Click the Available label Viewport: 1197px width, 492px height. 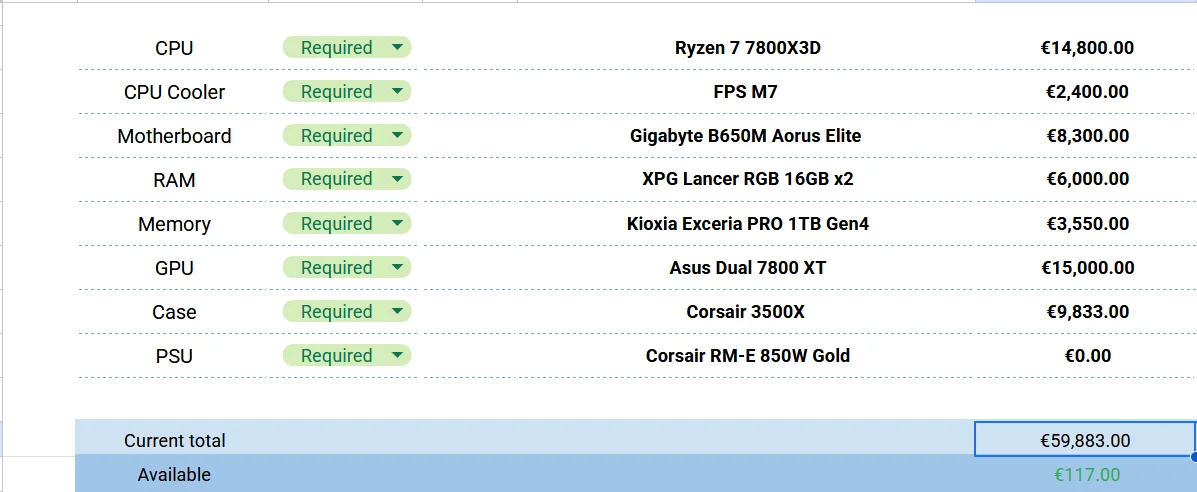click(174, 474)
